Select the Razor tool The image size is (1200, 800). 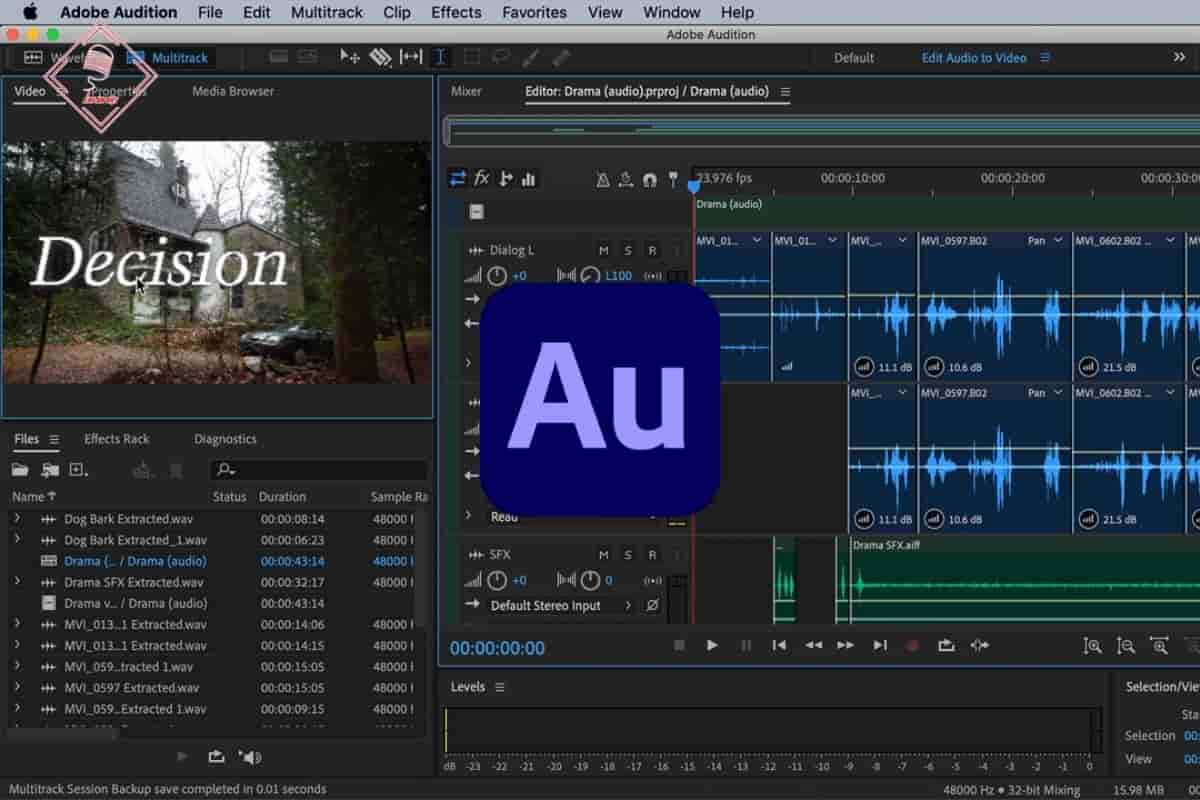[381, 57]
